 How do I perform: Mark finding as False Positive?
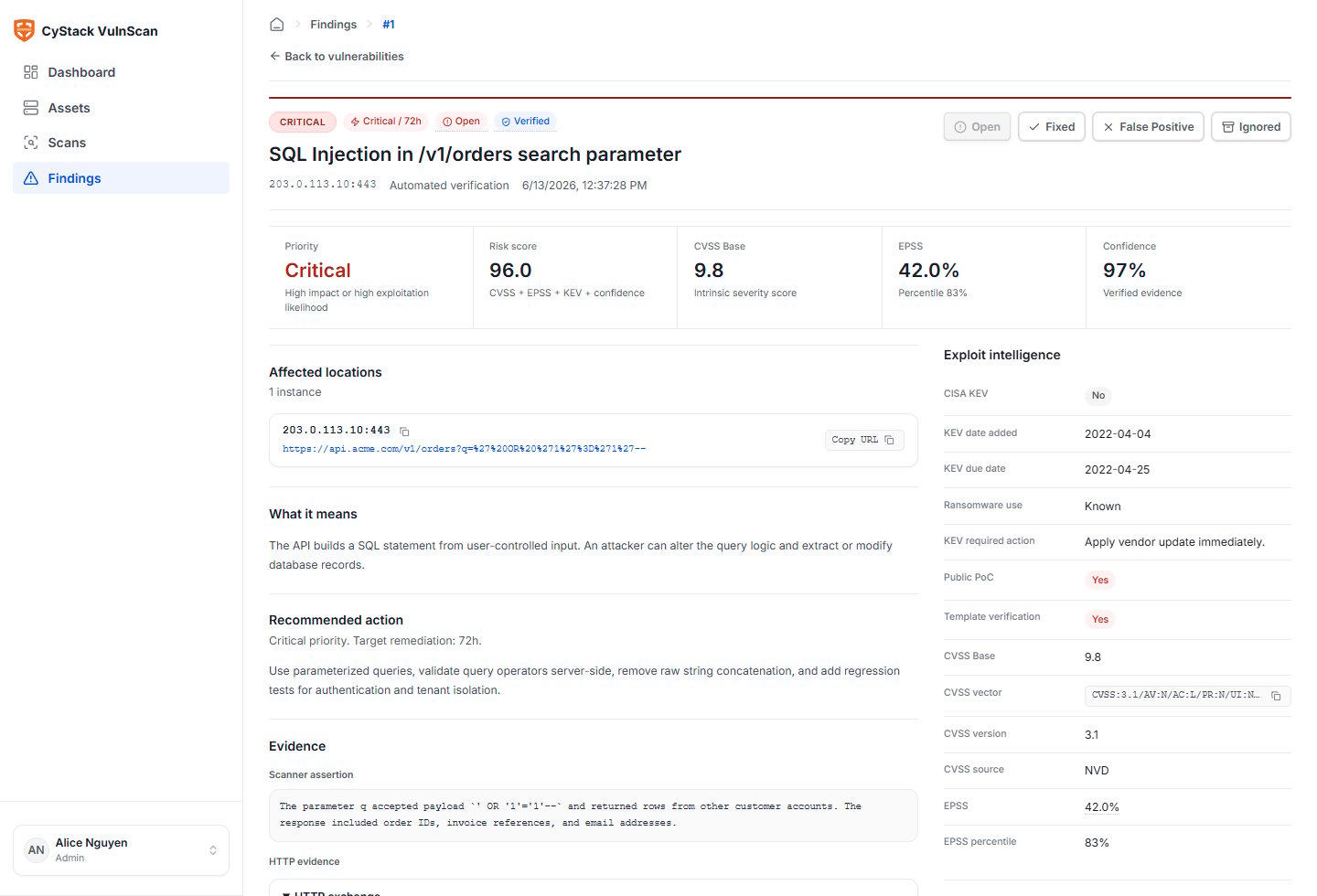pos(1148,127)
